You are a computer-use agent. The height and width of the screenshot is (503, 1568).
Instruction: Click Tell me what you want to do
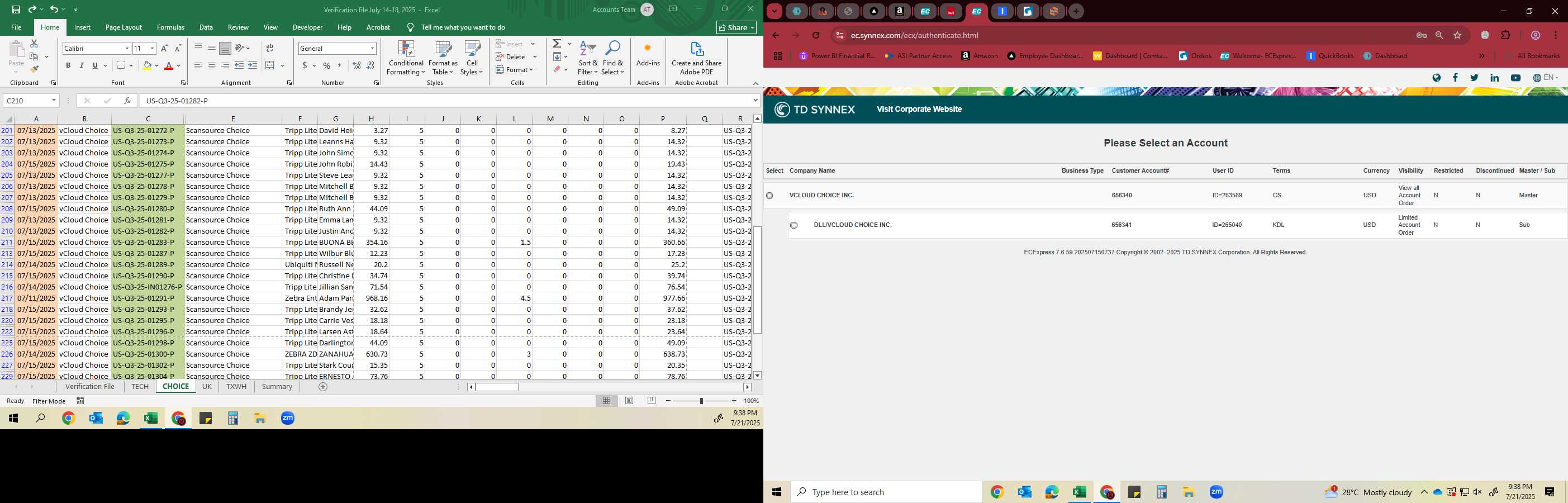tap(463, 27)
